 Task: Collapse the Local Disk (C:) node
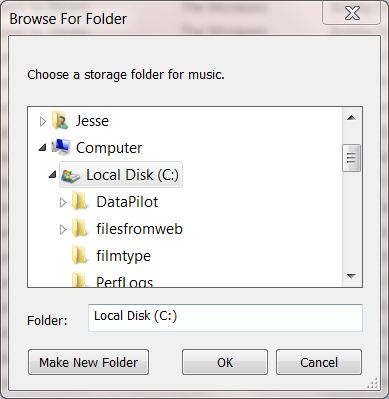[52, 174]
